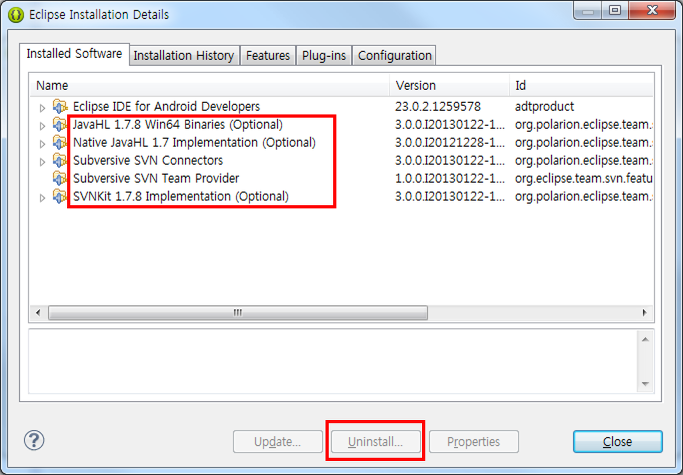Click the Eclipse logo in the title bar
683x475 pixels.
click(16, 15)
